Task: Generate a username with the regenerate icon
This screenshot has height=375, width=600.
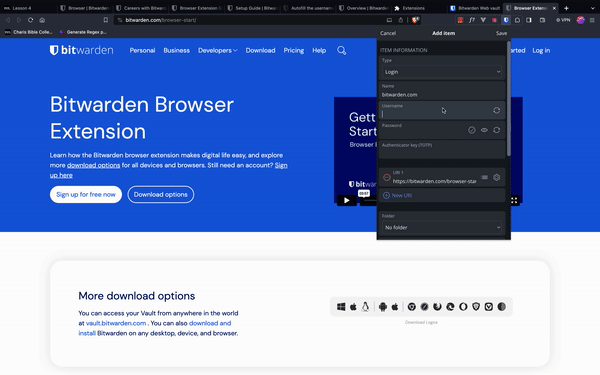Action: click(x=496, y=110)
